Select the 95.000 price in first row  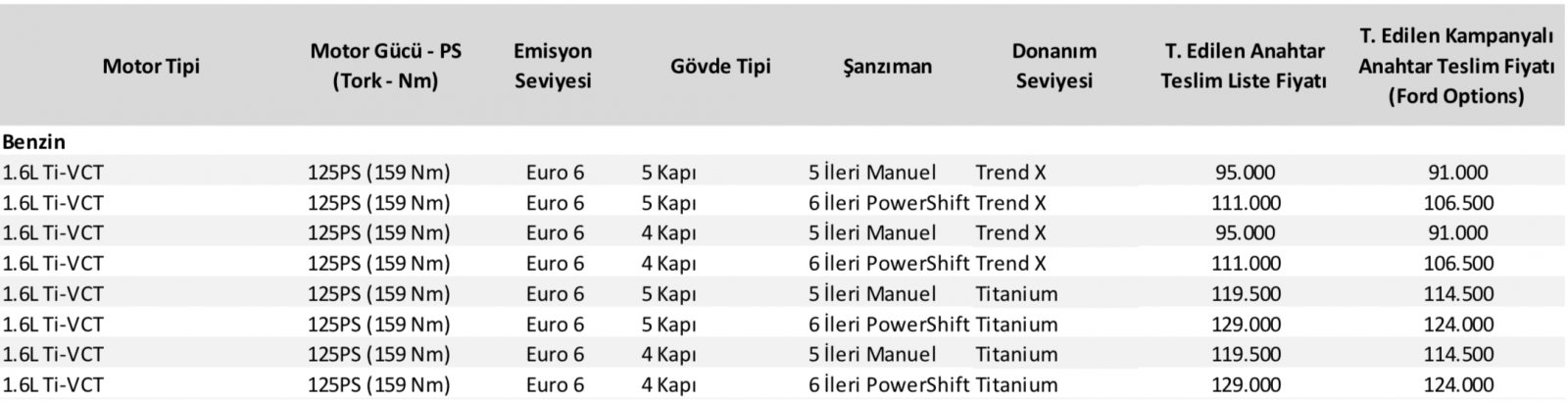click(x=1245, y=173)
